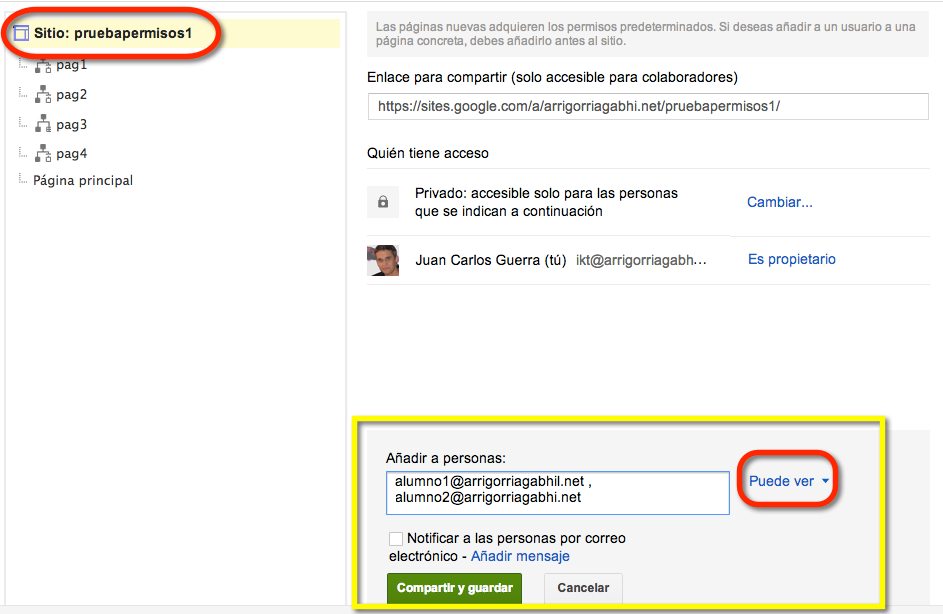The image size is (943, 614).
Task: Click Juan Carlos Guerra's profile photo
Action: (x=383, y=260)
